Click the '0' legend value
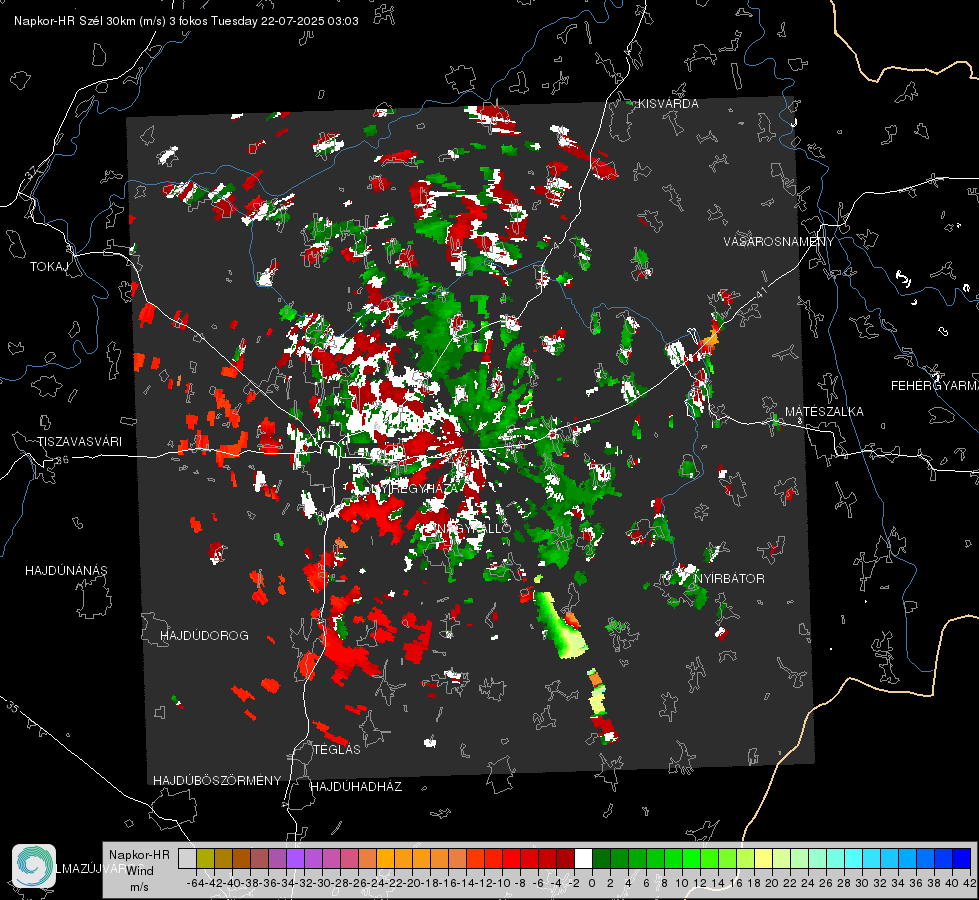The width and height of the screenshot is (979, 900). 592,883
